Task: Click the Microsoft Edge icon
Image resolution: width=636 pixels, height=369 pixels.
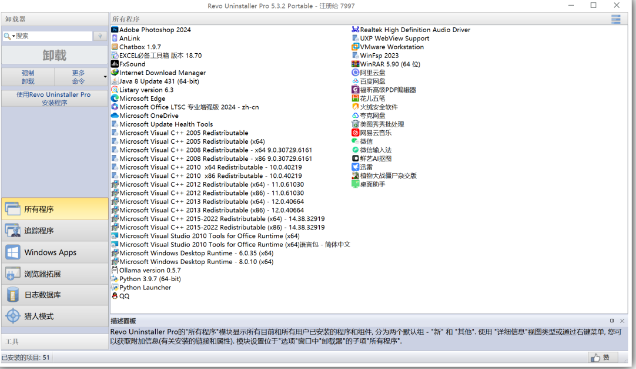Action: 115,98
